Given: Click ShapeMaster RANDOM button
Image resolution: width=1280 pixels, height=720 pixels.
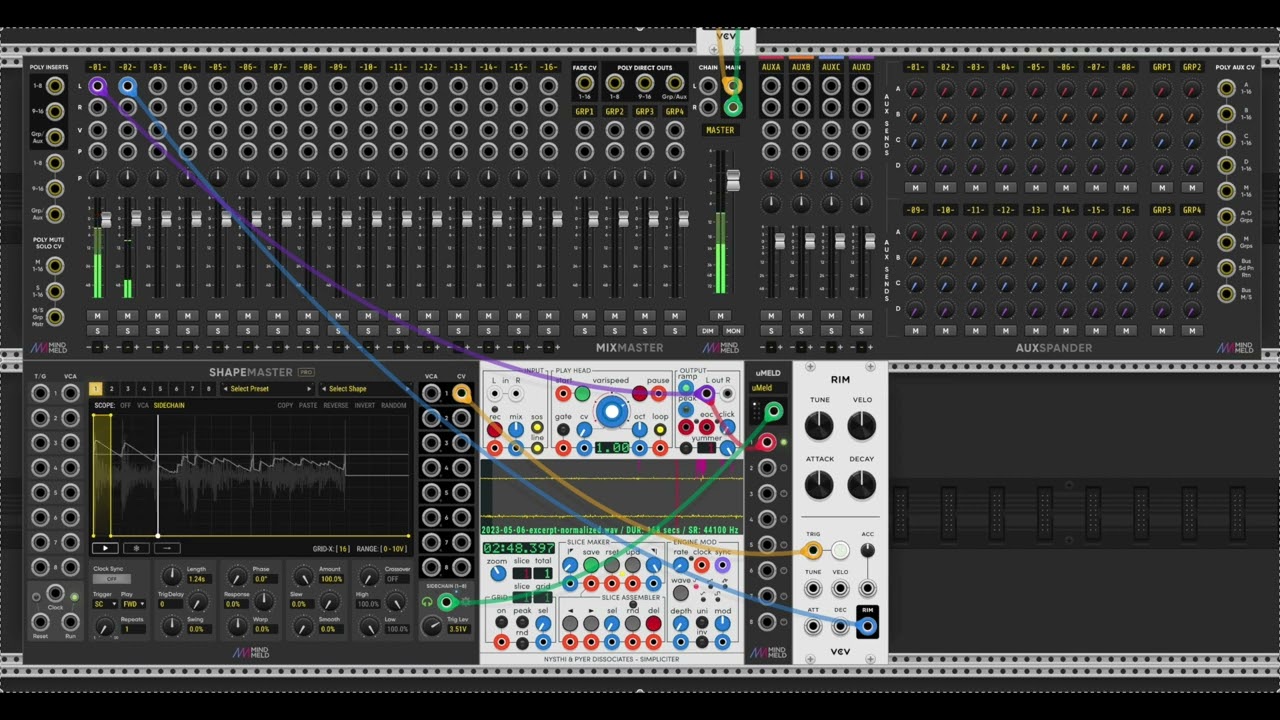Looking at the screenshot, I should [x=394, y=406].
